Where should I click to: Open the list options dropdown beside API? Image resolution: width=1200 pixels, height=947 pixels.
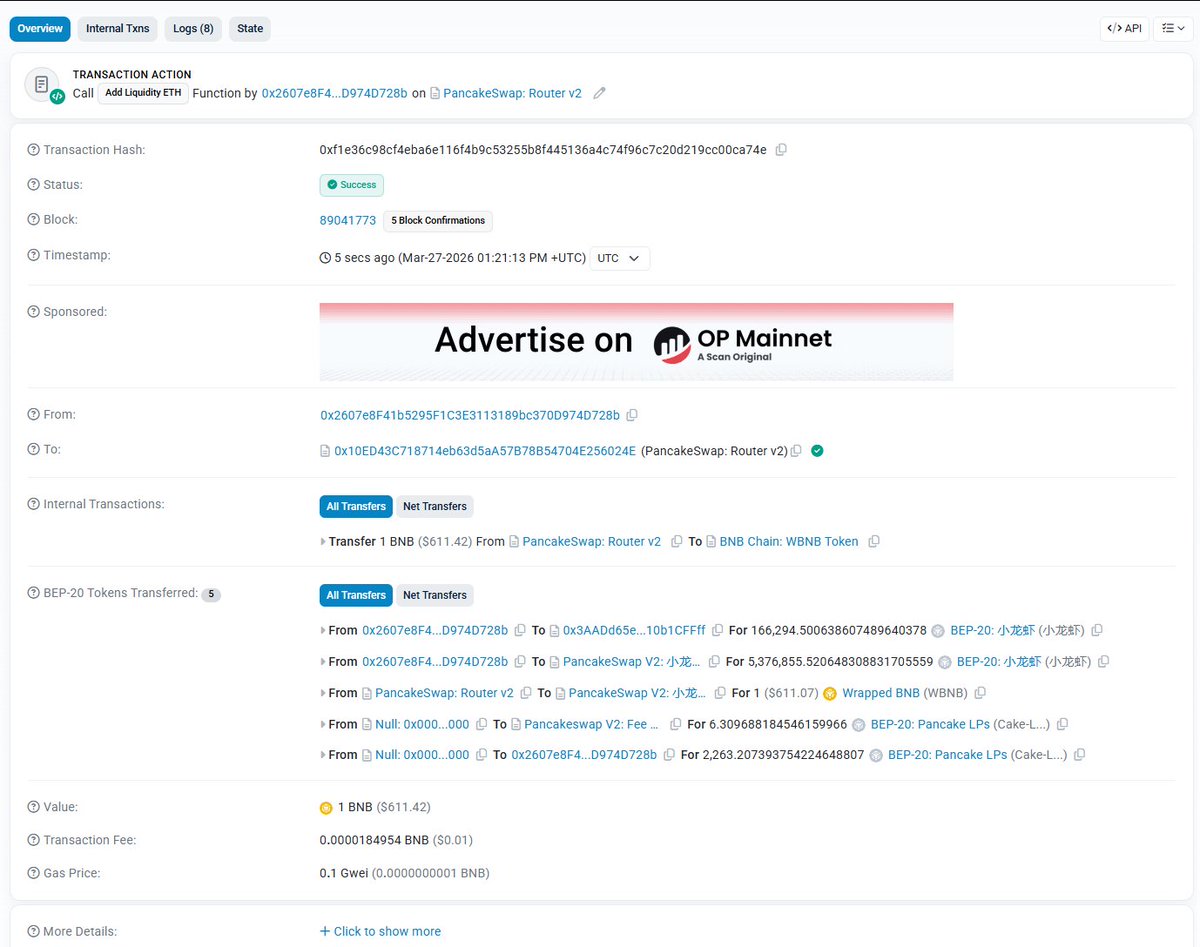1173,28
